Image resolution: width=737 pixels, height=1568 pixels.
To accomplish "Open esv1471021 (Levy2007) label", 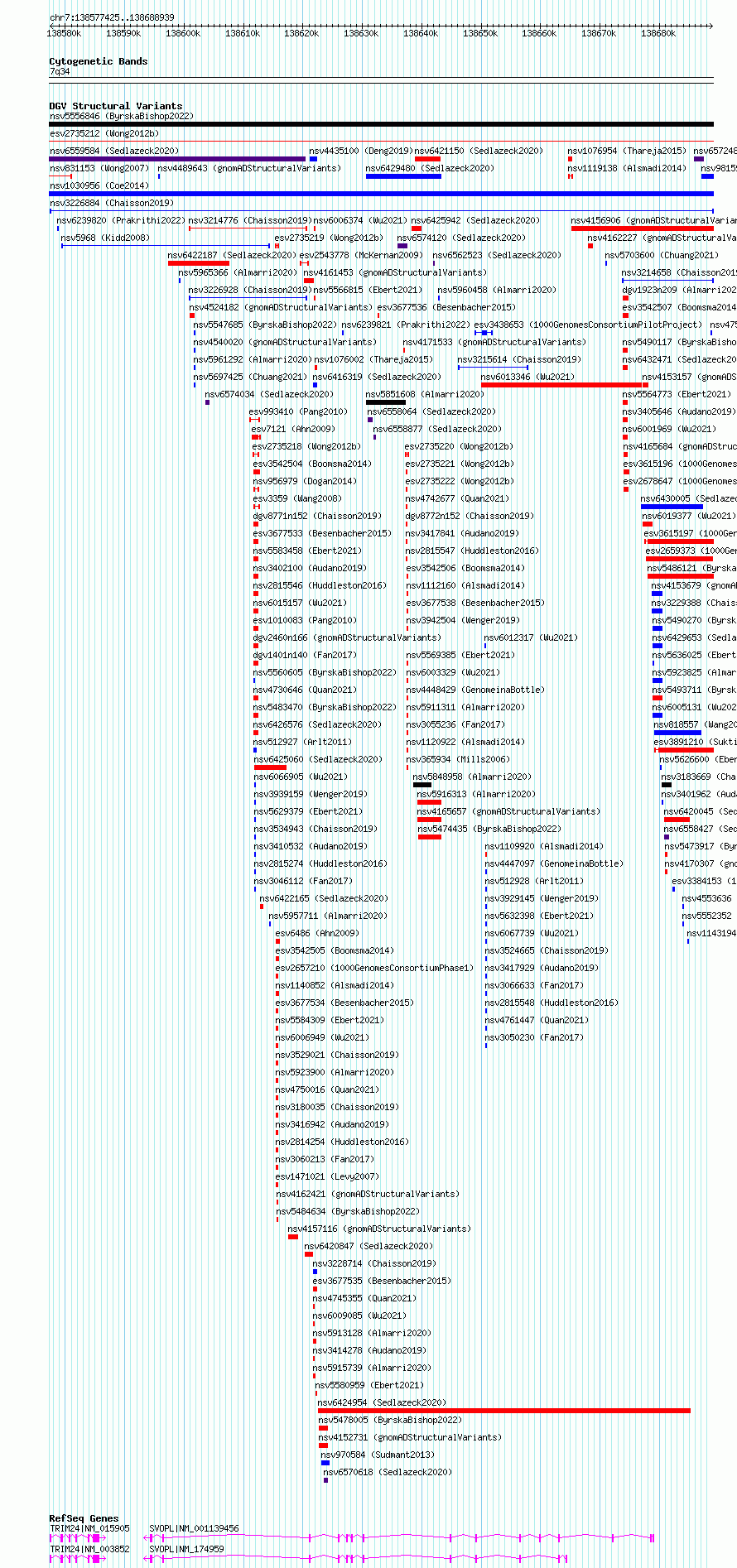I will point(327,1177).
